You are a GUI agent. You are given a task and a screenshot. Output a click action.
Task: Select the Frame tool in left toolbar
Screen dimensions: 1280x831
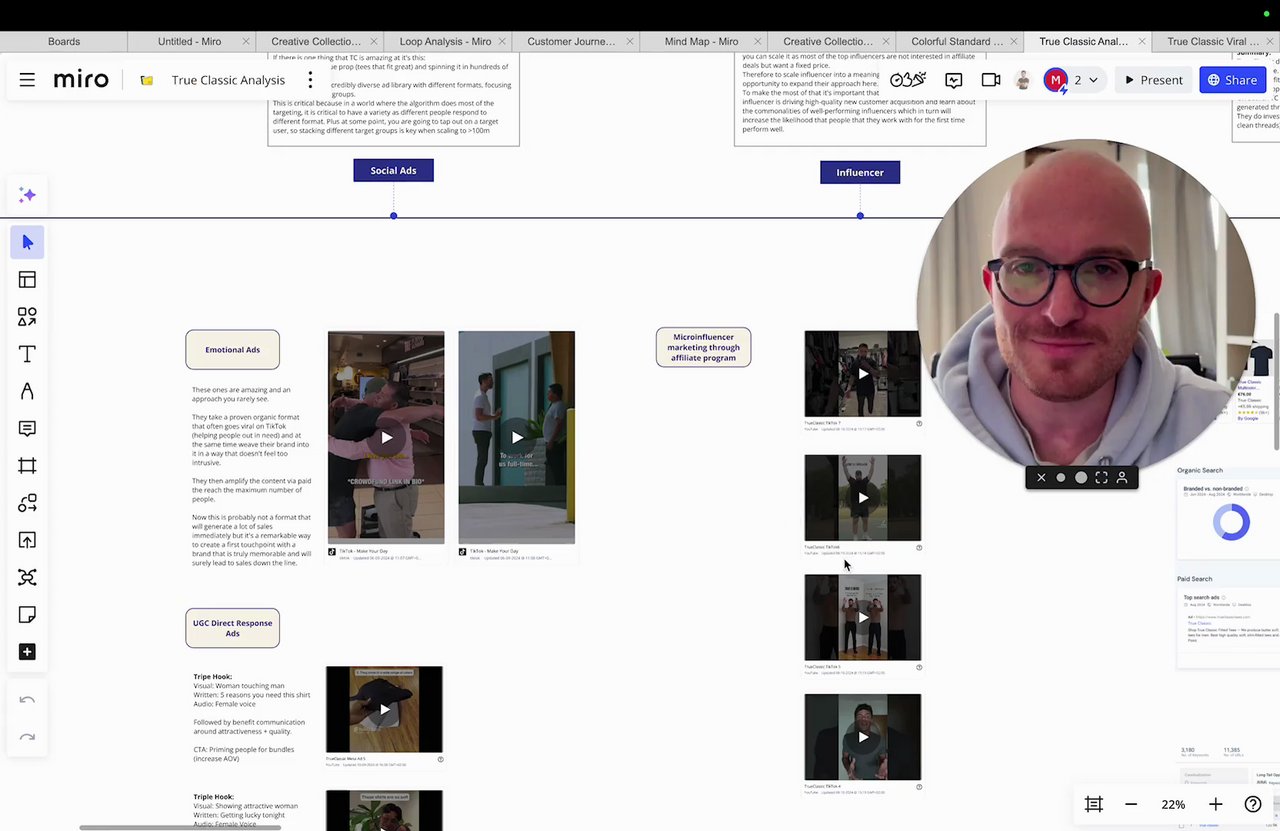tap(27, 466)
